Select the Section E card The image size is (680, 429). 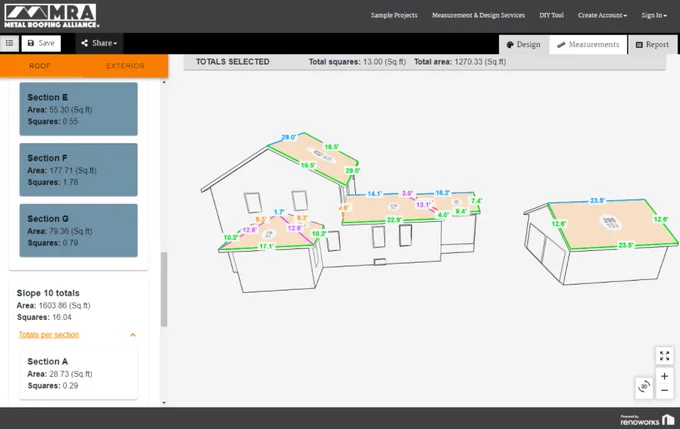click(78, 109)
